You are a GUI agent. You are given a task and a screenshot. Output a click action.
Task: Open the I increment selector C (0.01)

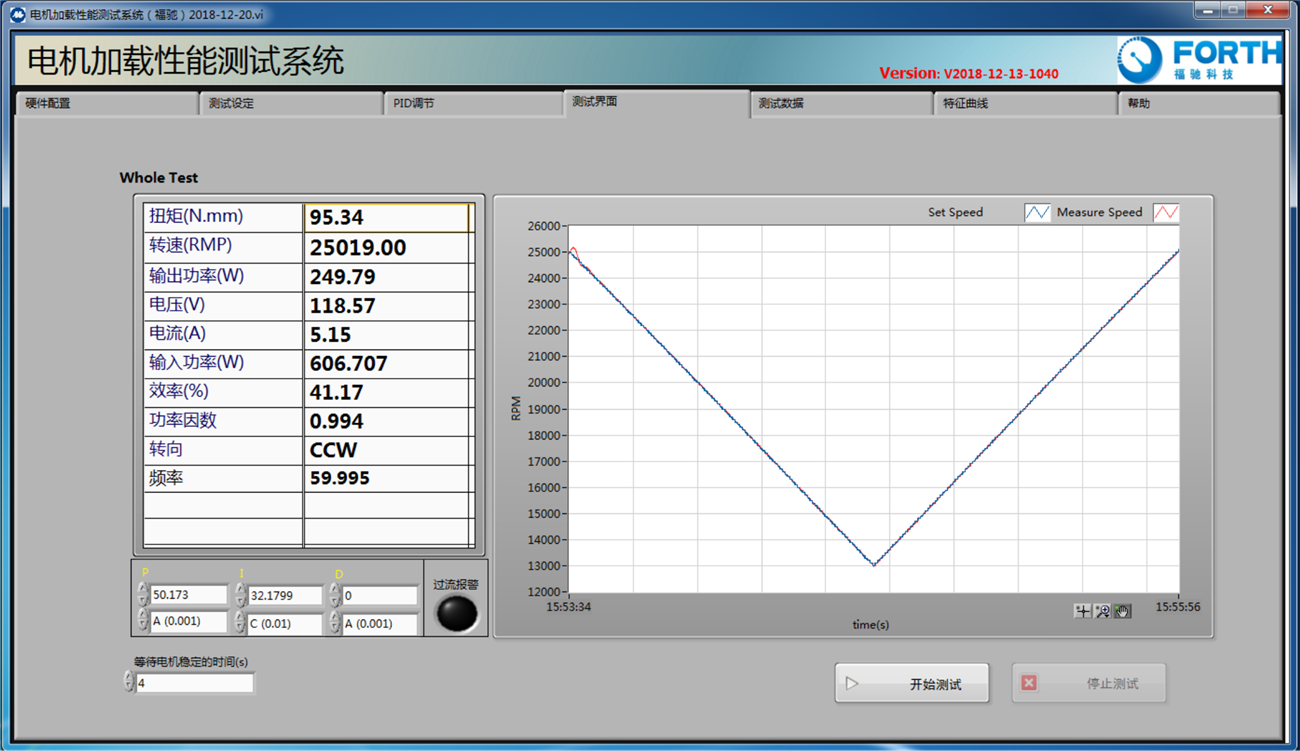click(284, 623)
